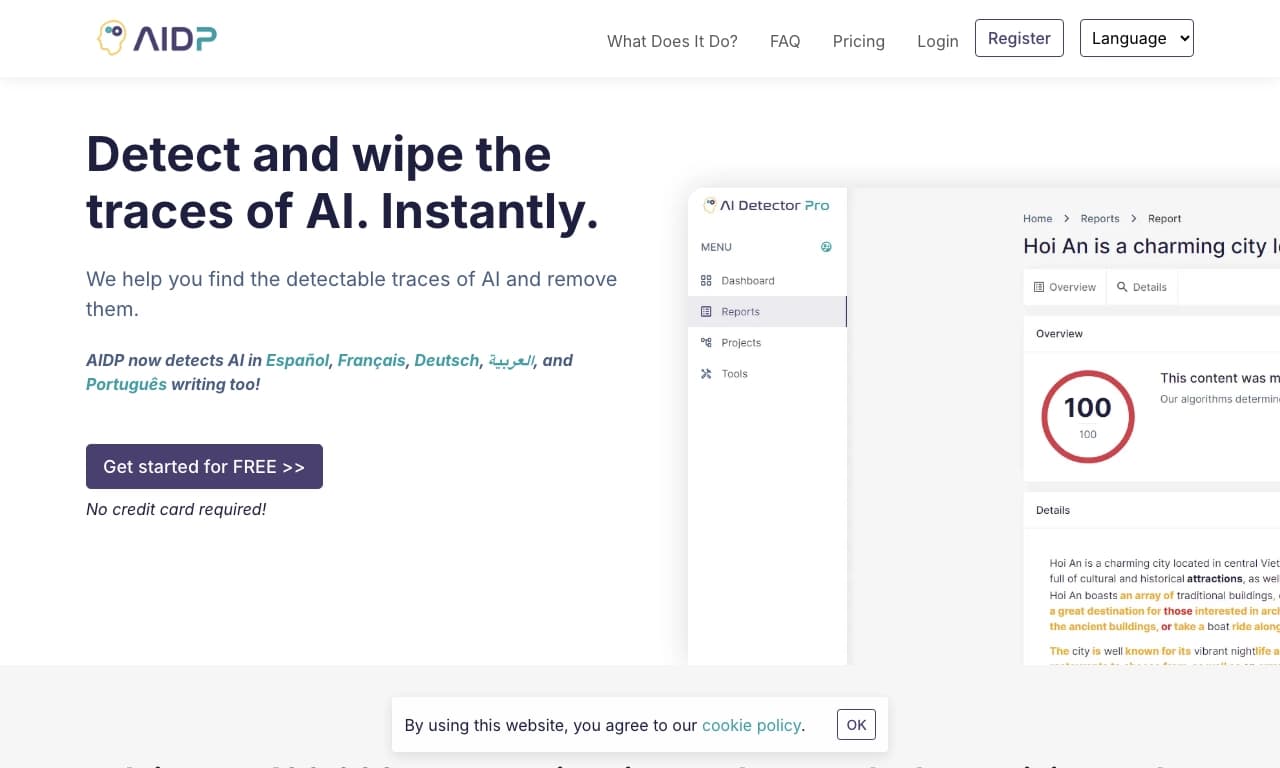Open the cookie policy link
The height and width of the screenshot is (768, 1280).
751,725
